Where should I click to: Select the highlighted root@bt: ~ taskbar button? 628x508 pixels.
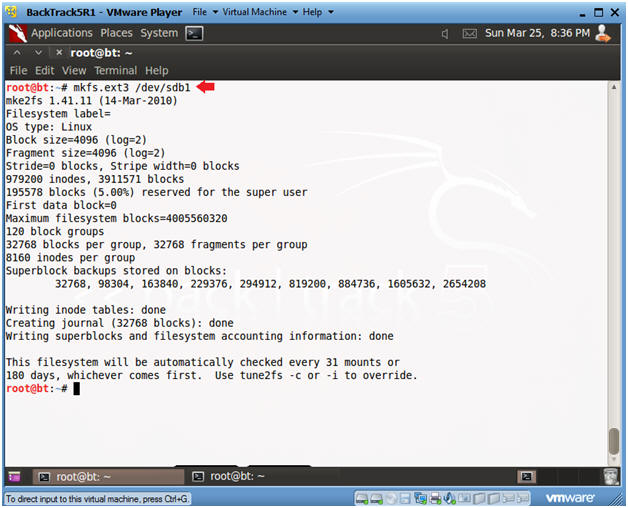[x=108, y=477]
